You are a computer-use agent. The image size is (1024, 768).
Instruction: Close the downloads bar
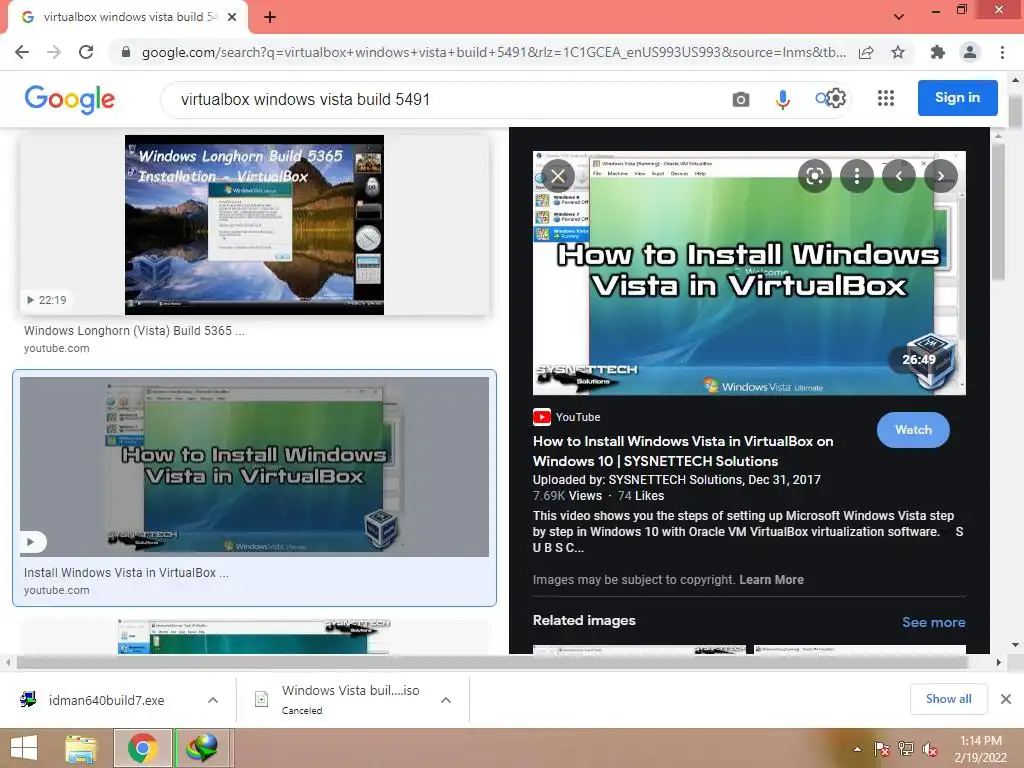[x=1006, y=699]
